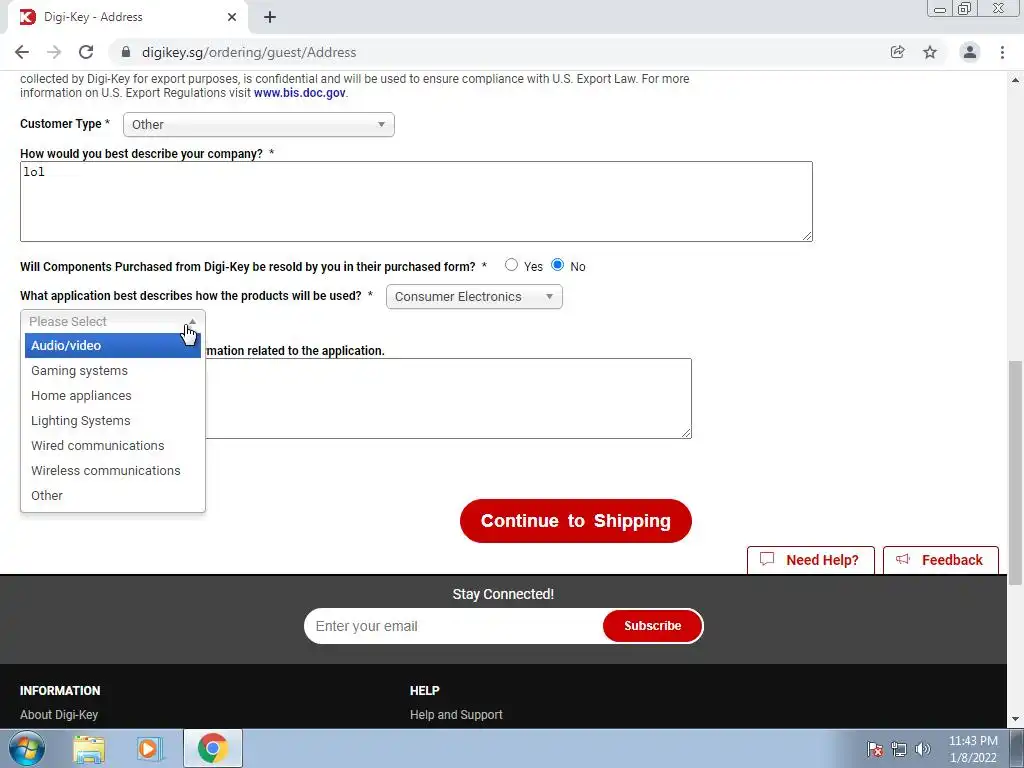This screenshot has width=1024, height=768.
Task: Select No for resold components
Action: (x=558, y=265)
